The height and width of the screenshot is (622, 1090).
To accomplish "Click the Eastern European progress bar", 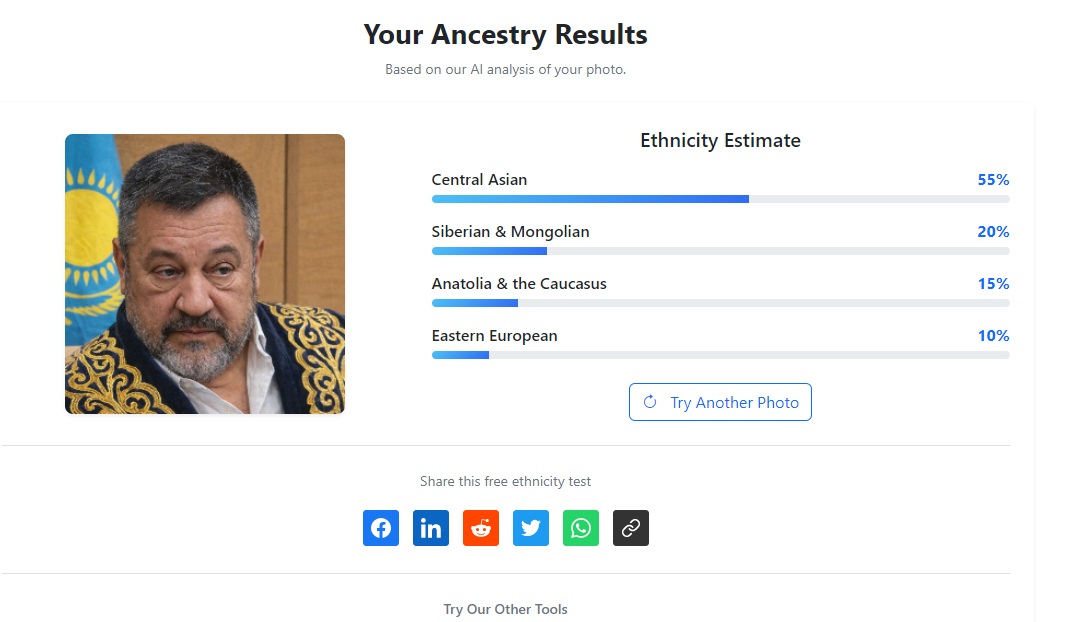I will (x=720, y=355).
